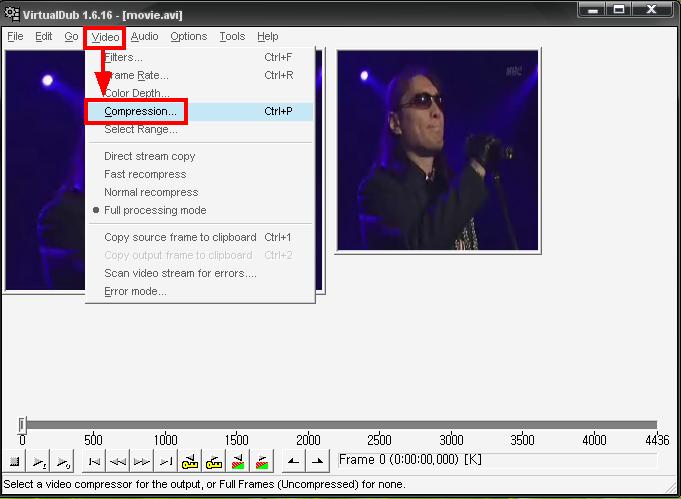Screen dimensions: 681x499
Task: Click the Frame 0 position display field
Action: tap(497, 460)
